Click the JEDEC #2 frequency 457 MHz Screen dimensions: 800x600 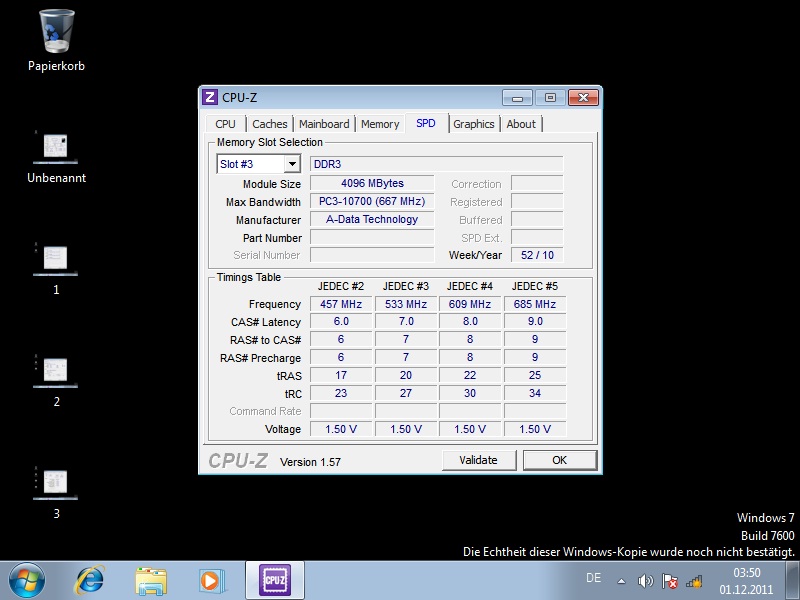tap(341, 304)
